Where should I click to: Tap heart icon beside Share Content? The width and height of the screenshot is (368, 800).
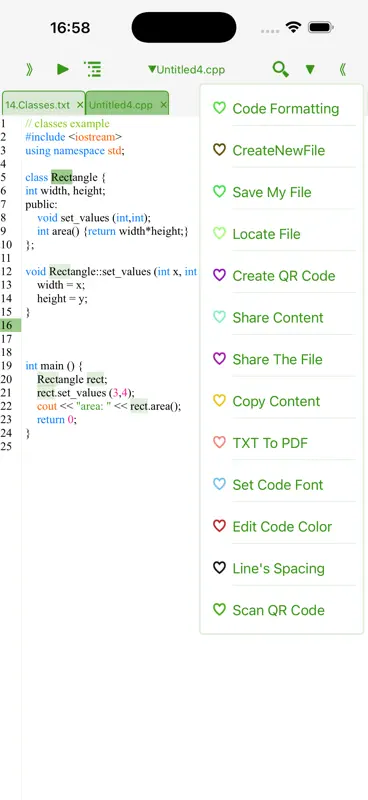click(219, 317)
